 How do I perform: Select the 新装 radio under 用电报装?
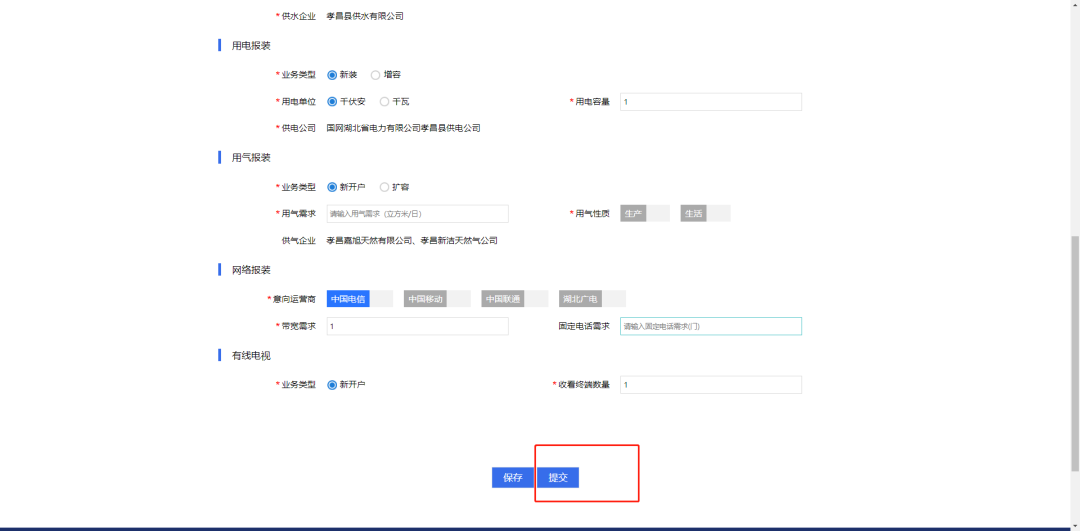coord(332,75)
